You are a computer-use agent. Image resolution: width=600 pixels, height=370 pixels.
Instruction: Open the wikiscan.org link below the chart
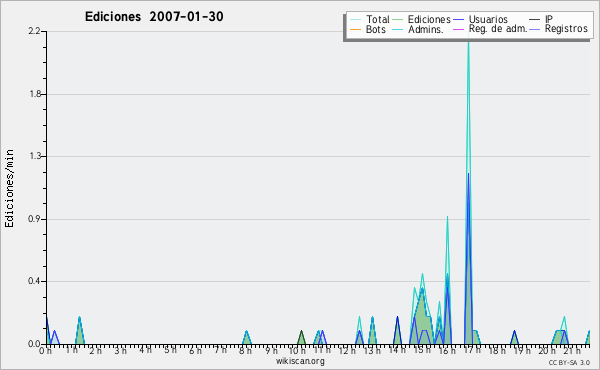(x=300, y=361)
